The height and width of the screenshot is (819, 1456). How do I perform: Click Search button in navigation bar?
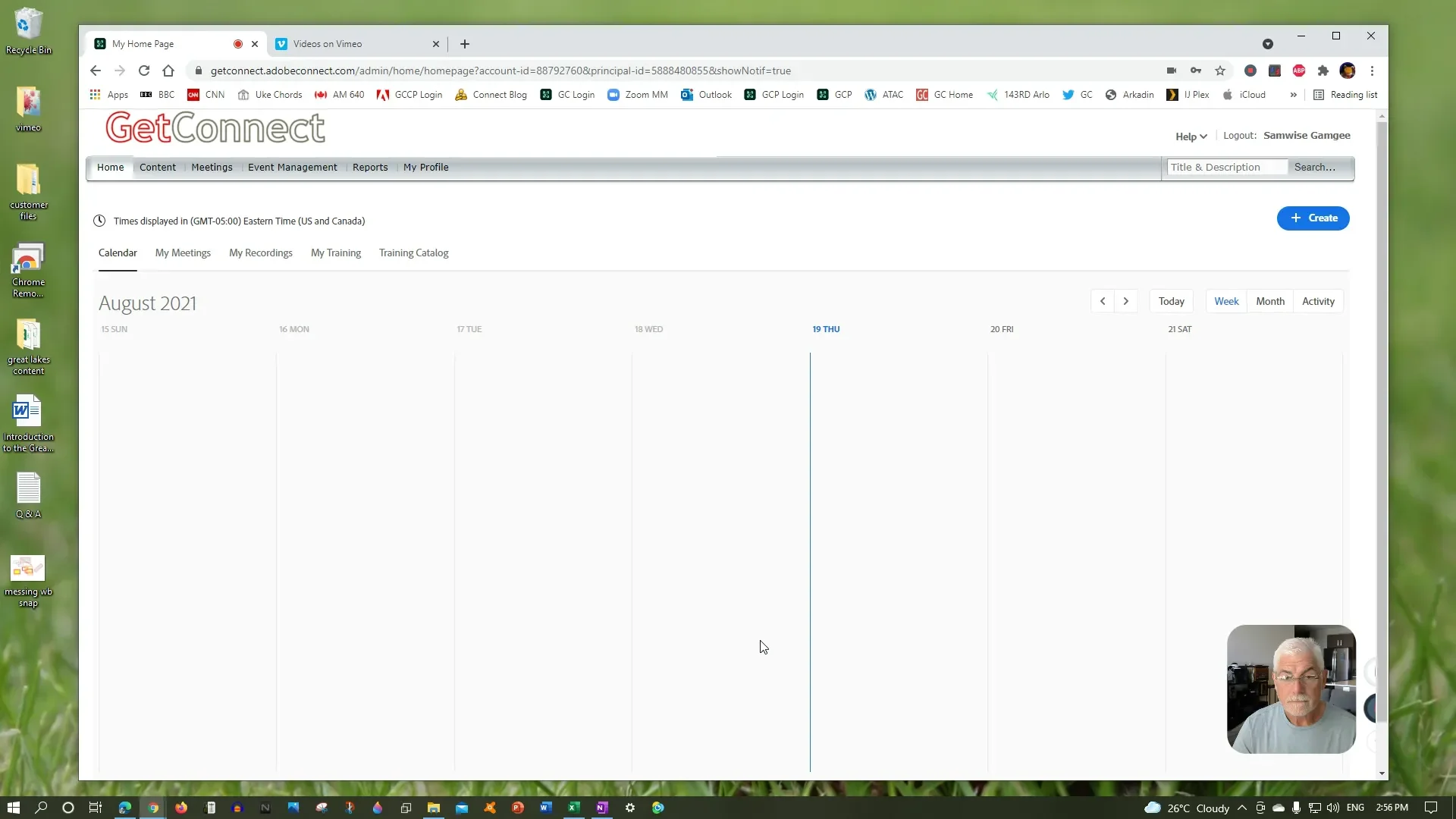pyautogui.click(x=1314, y=167)
